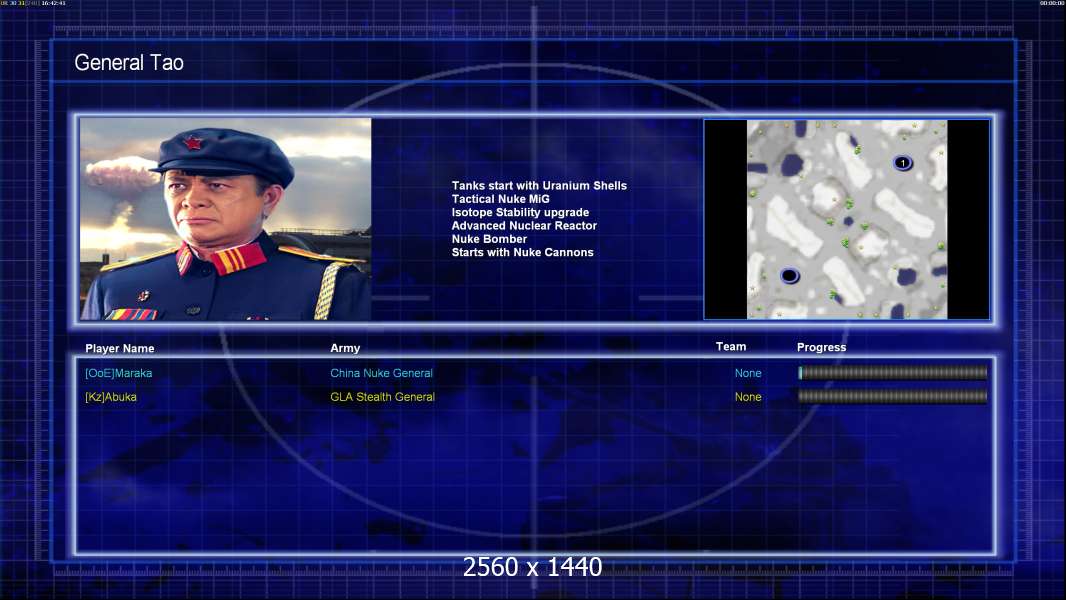Select player [Kz]Abuka
Image resolution: width=1066 pixels, height=600 pixels.
pyautogui.click(x=111, y=397)
